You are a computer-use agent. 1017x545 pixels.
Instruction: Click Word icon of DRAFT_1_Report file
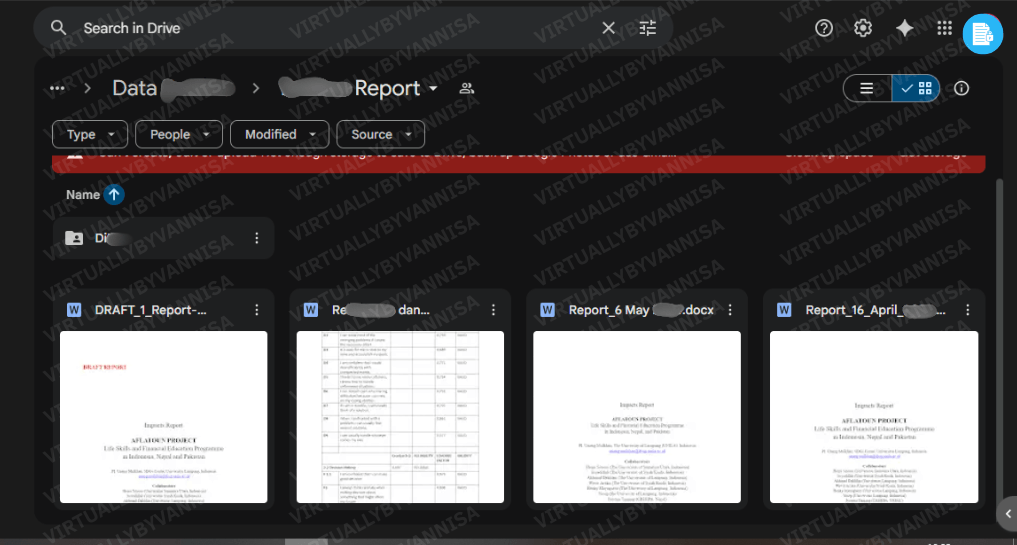point(74,310)
